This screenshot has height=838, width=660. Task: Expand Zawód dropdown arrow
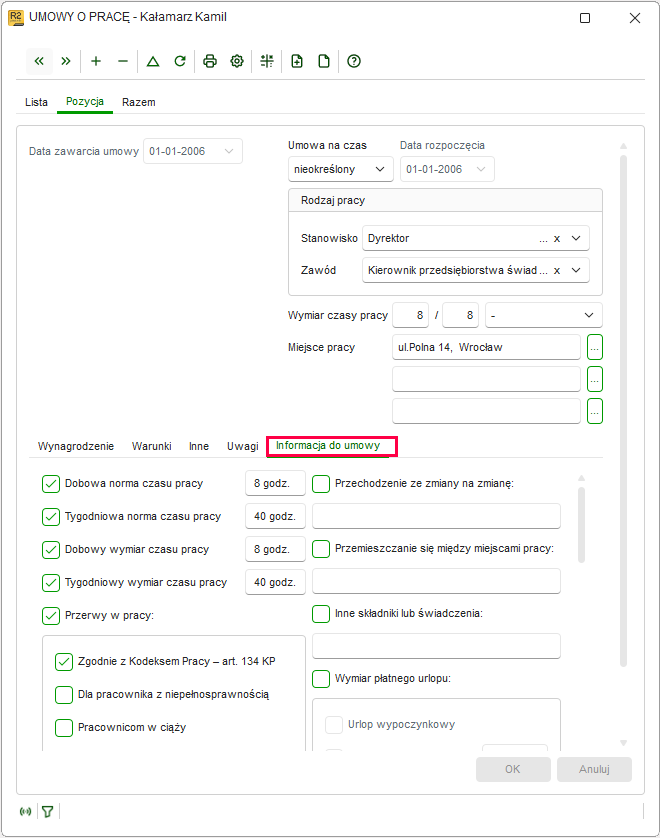(576, 270)
